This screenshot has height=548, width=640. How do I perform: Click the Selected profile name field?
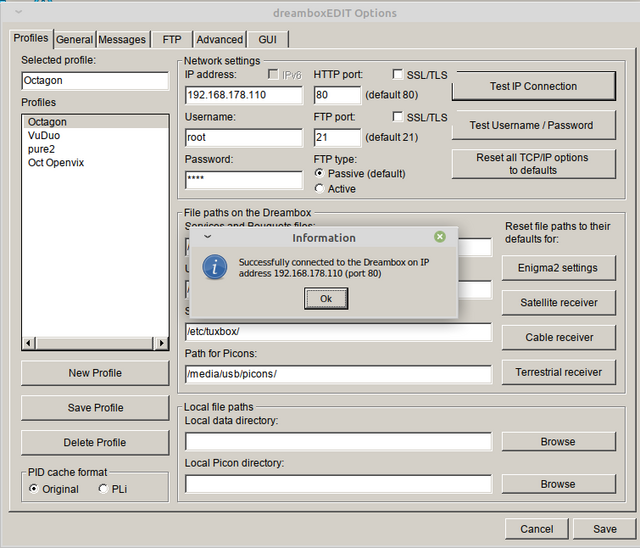(95, 80)
